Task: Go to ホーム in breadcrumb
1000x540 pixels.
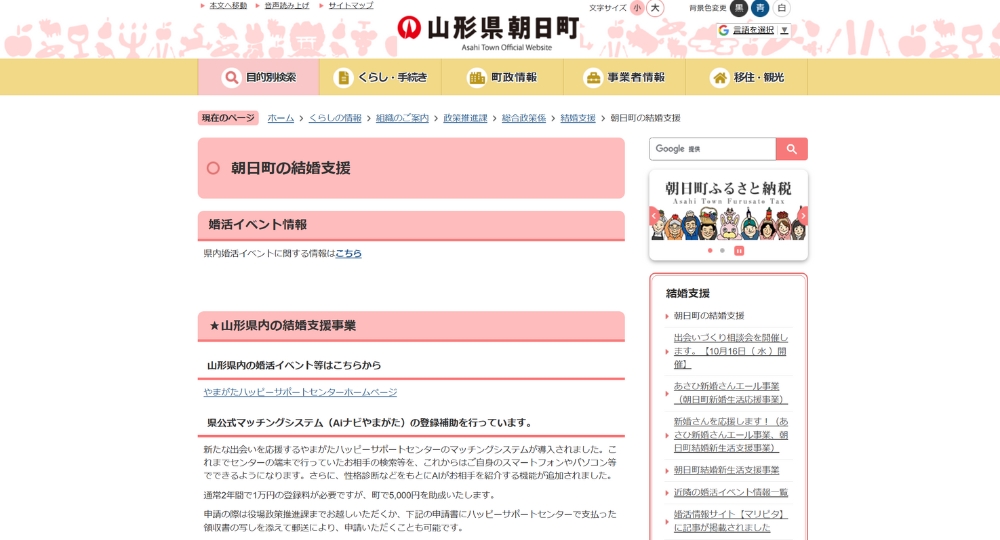Action: point(281,118)
